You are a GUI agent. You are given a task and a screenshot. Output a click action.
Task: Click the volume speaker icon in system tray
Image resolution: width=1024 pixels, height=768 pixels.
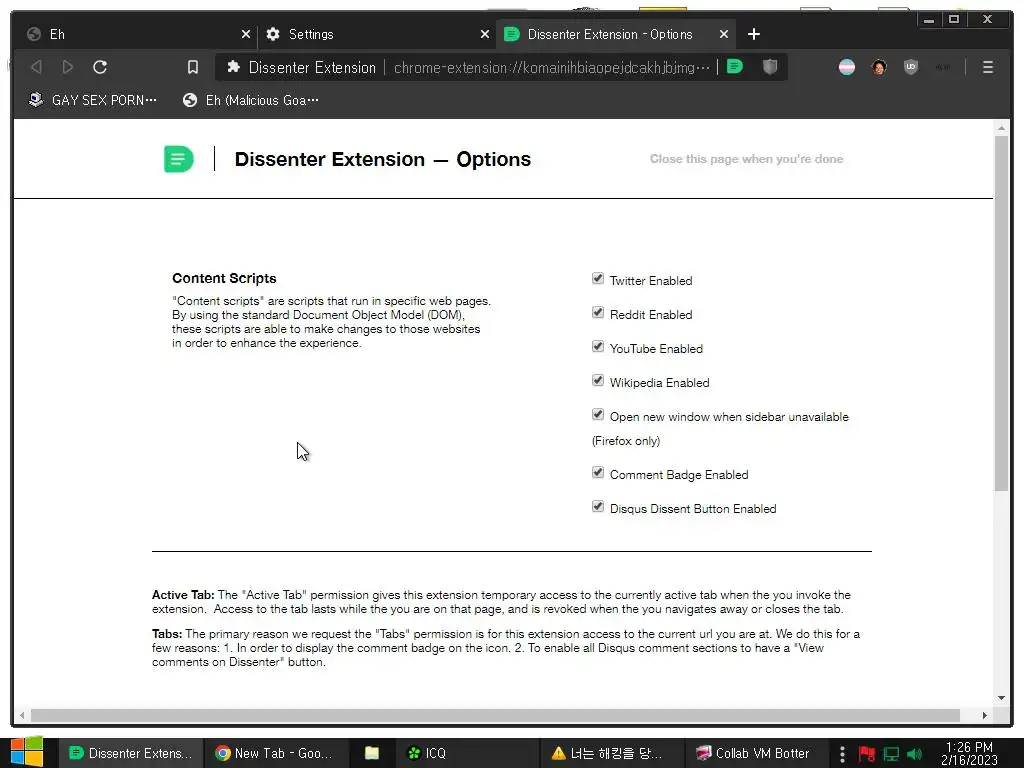point(915,754)
